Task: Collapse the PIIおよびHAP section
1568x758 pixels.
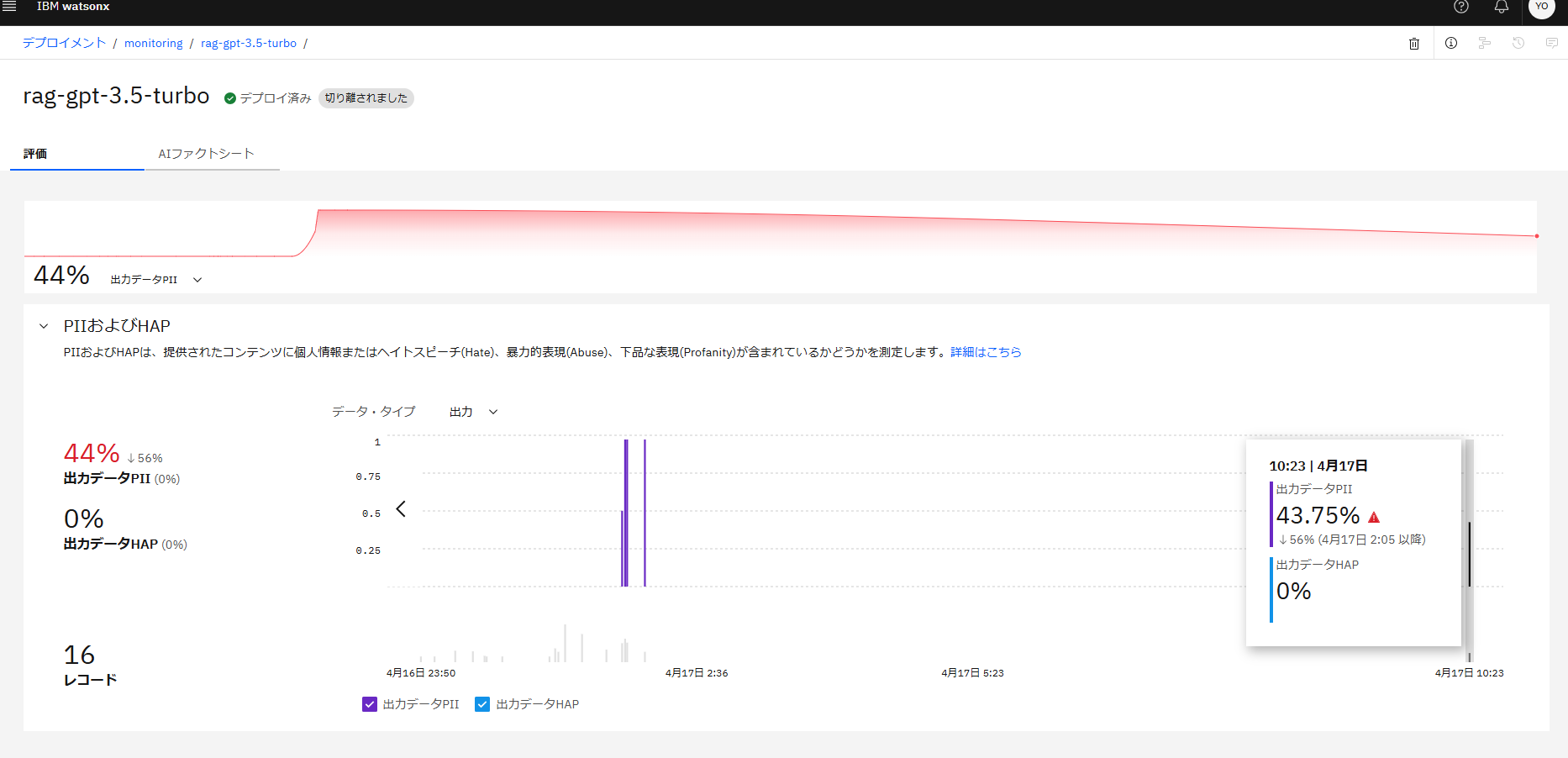Action: (44, 326)
